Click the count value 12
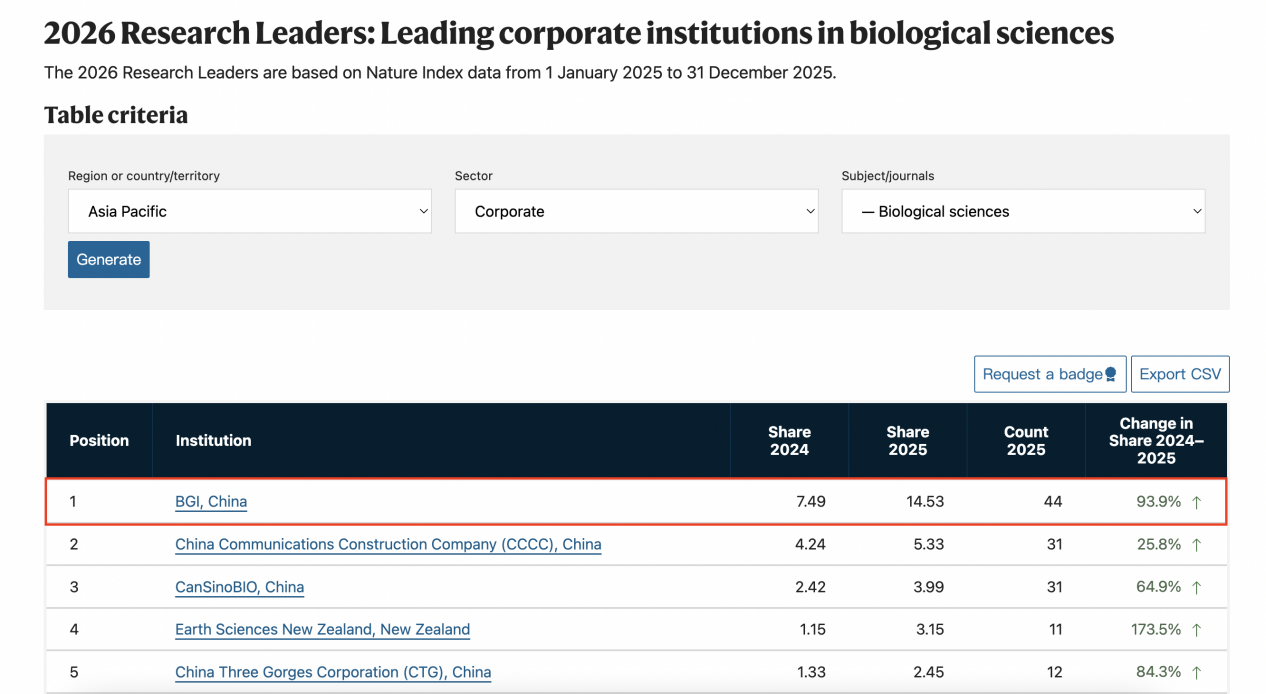 1054,672
